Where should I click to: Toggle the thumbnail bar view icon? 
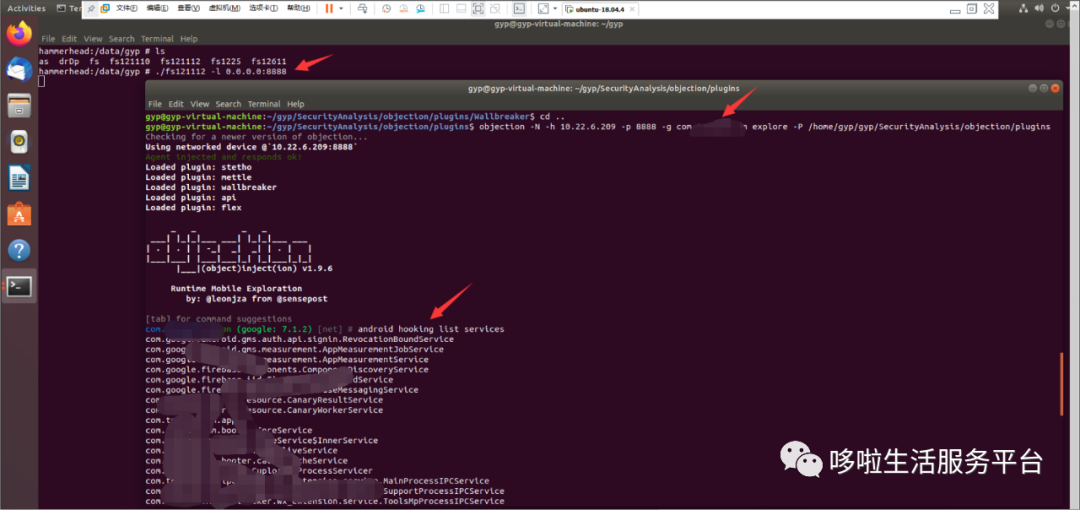click(x=461, y=9)
